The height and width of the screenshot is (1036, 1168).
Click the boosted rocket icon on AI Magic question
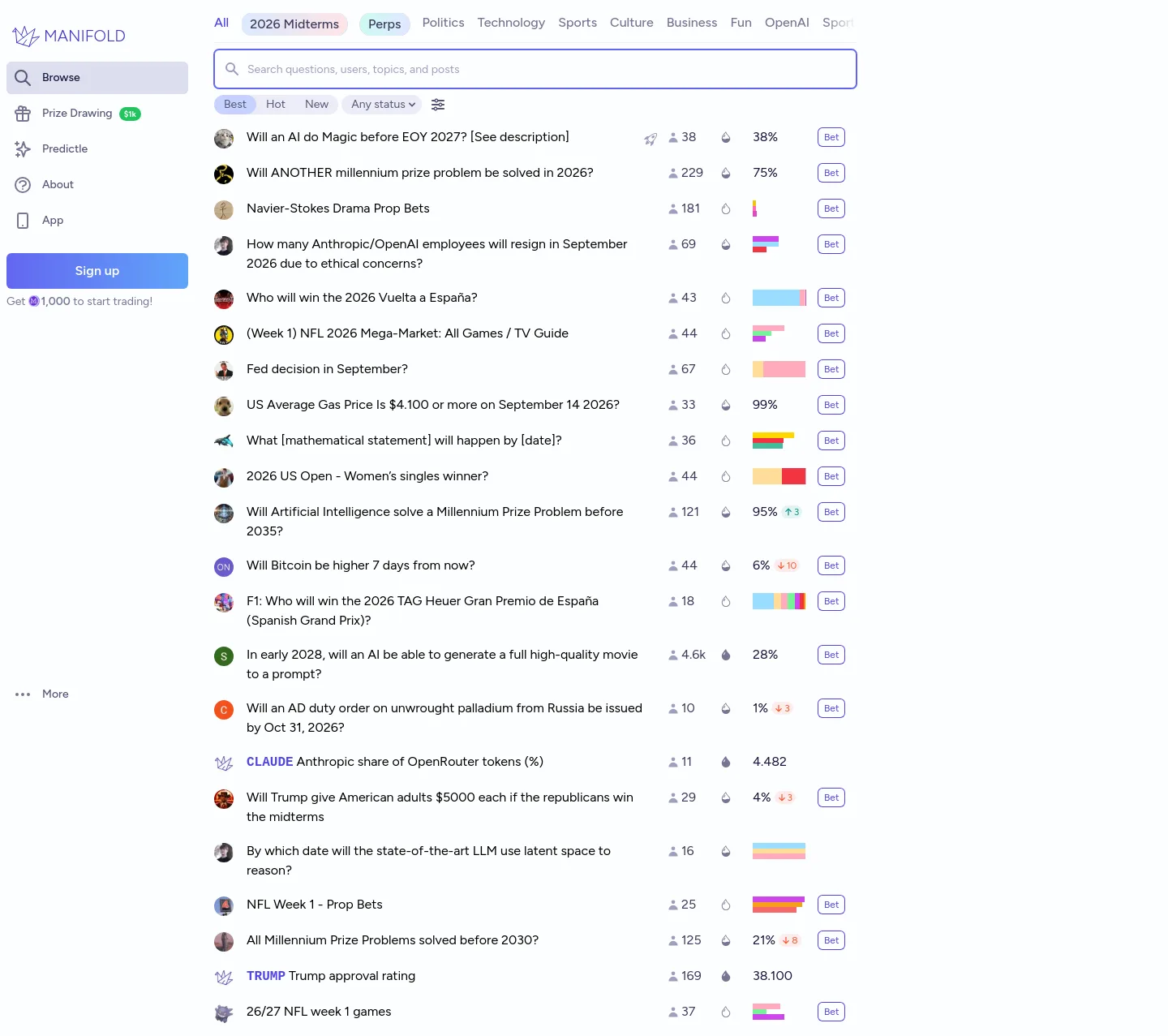(651, 139)
